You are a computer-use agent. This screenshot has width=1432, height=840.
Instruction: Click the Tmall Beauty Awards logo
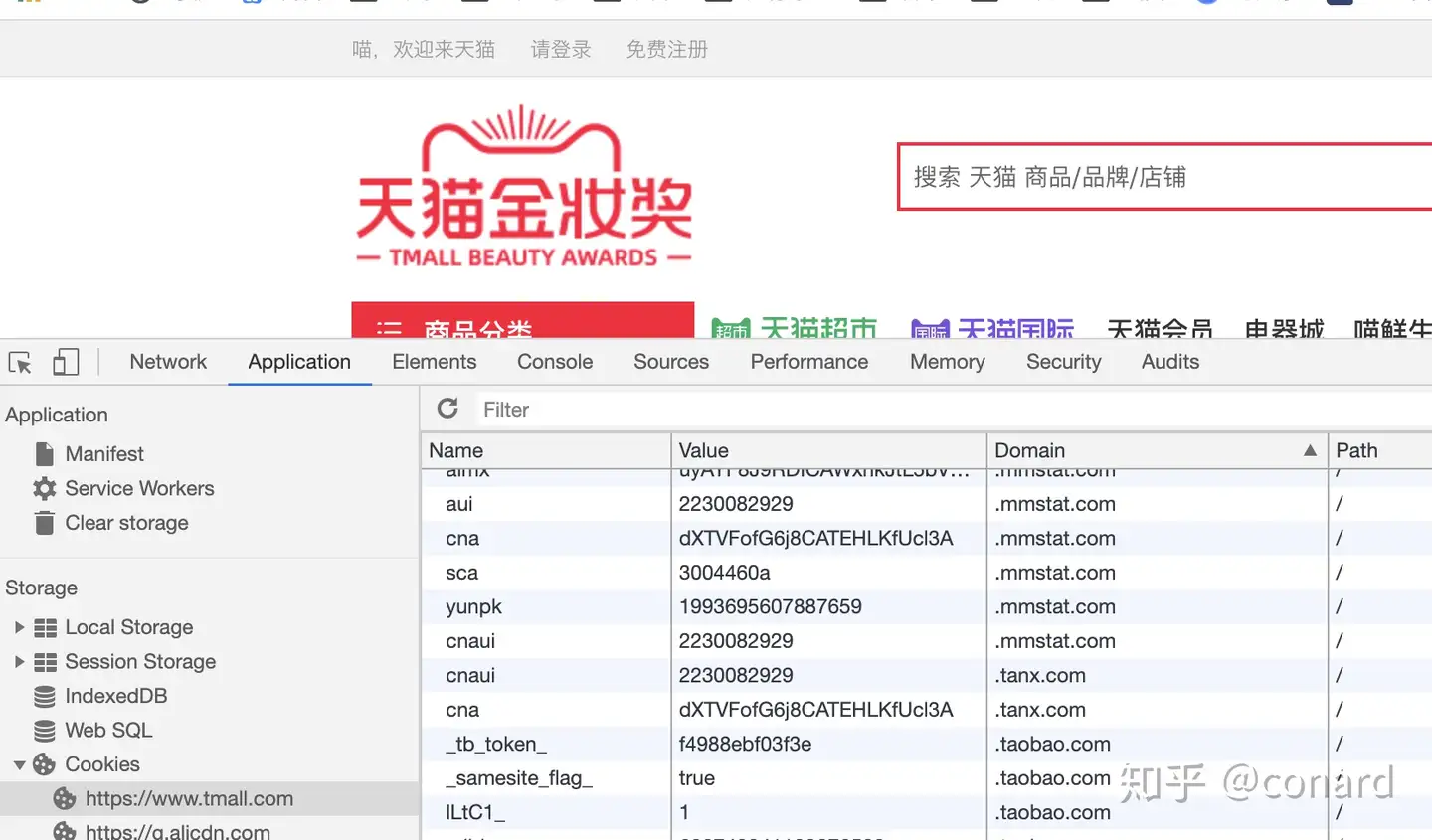tap(524, 188)
